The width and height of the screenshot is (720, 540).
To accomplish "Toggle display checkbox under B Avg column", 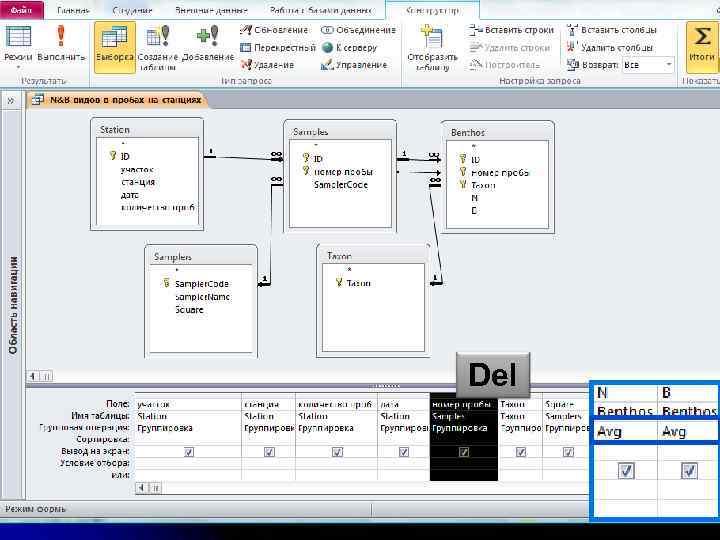I will (689, 471).
